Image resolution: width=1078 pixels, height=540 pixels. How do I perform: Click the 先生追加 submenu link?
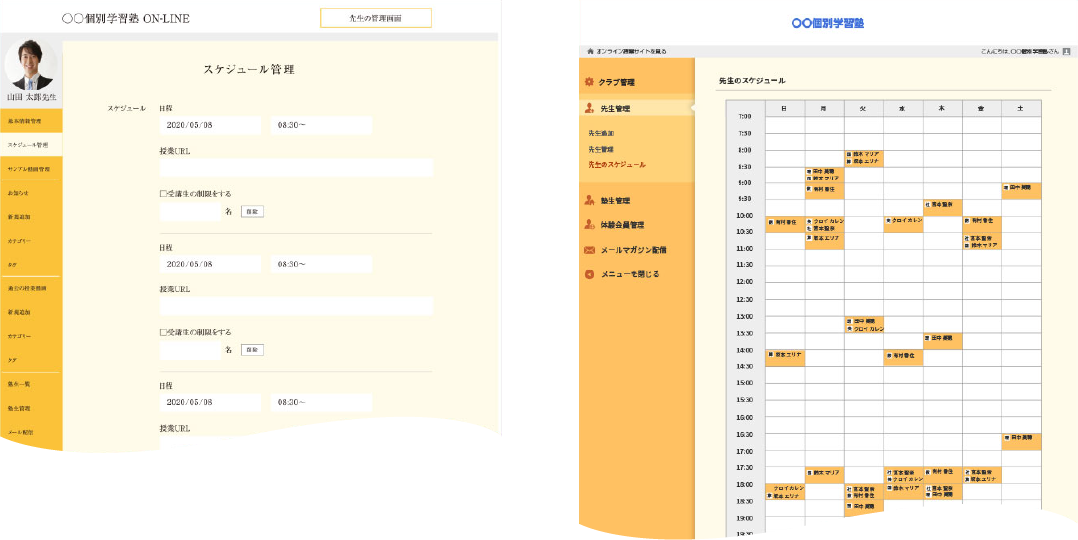(x=601, y=133)
